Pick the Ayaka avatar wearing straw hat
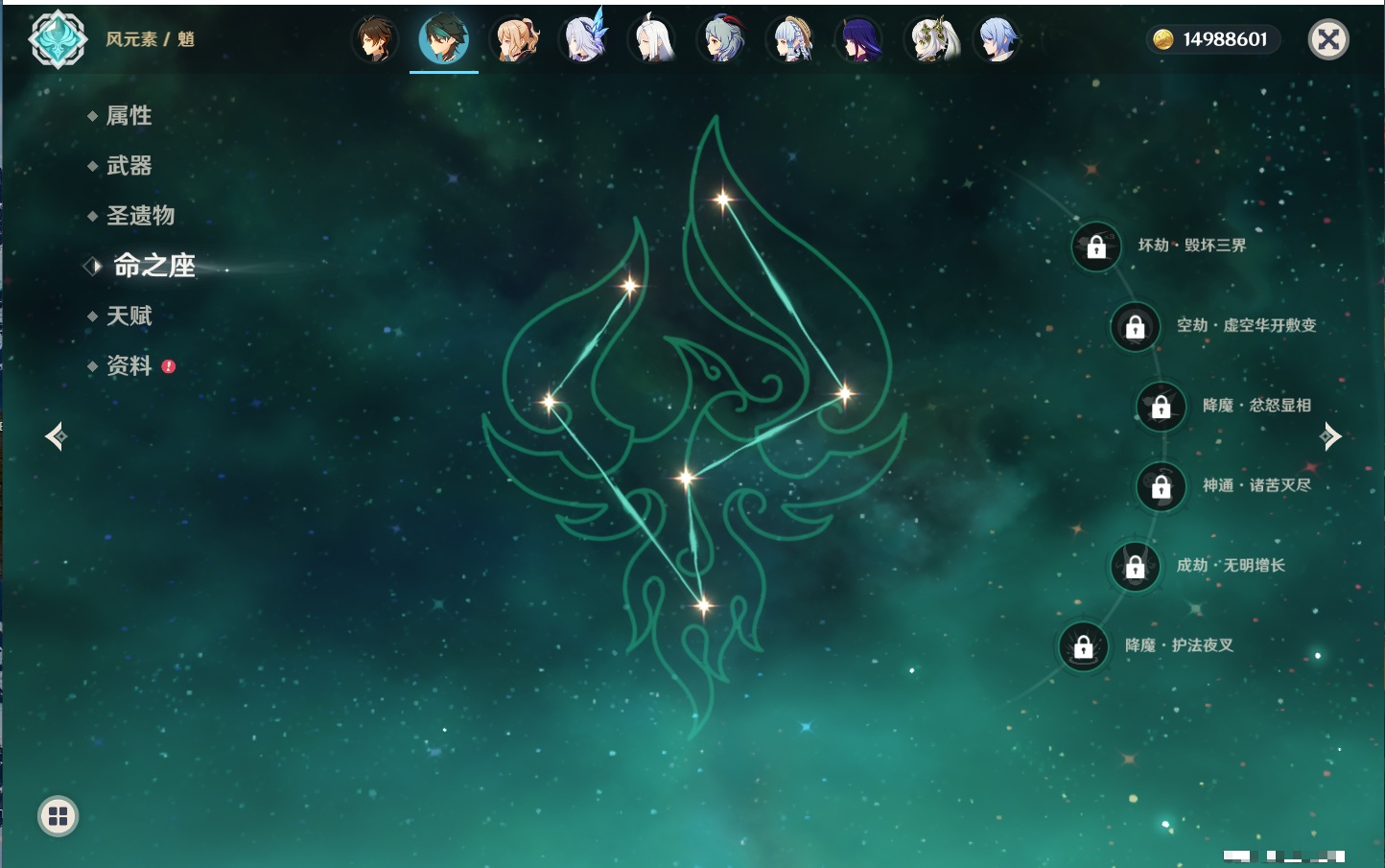 pyautogui.click(x=792, y=39)
